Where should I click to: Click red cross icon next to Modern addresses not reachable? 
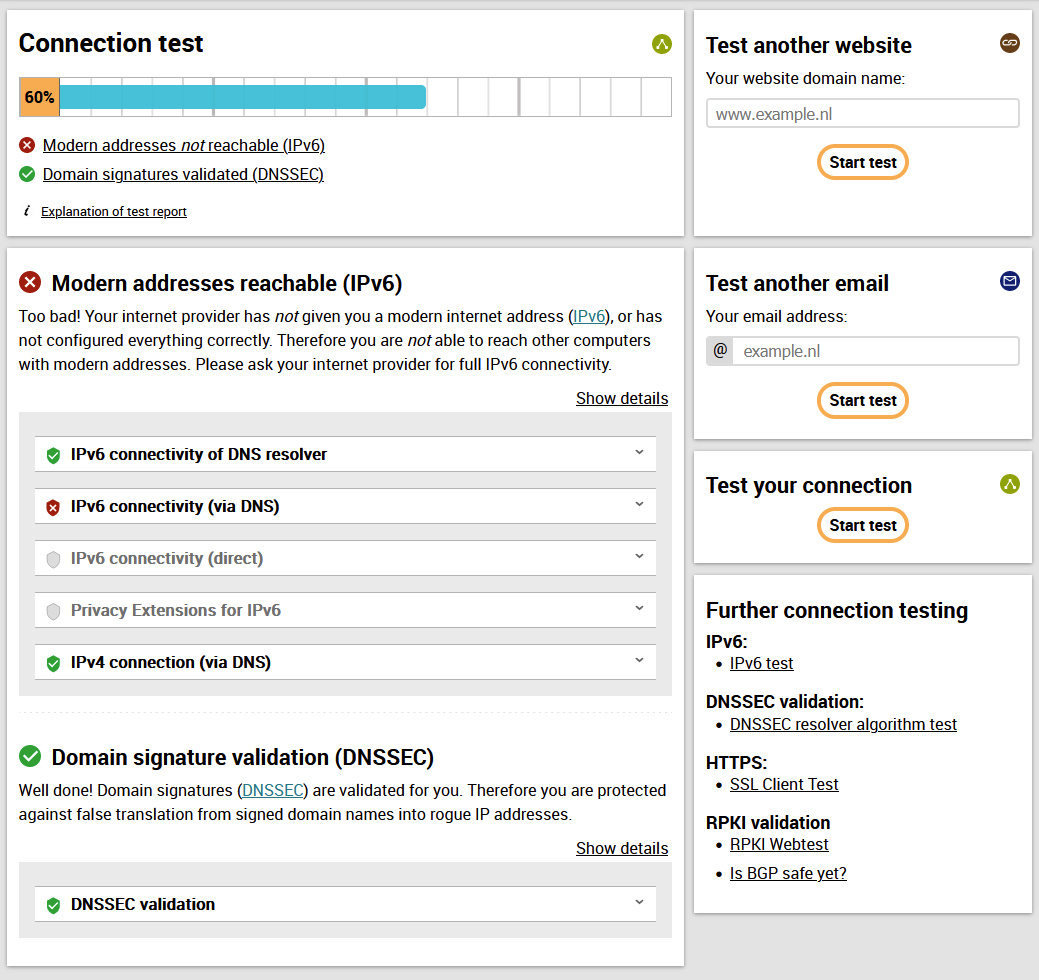(x=27, y=145)
